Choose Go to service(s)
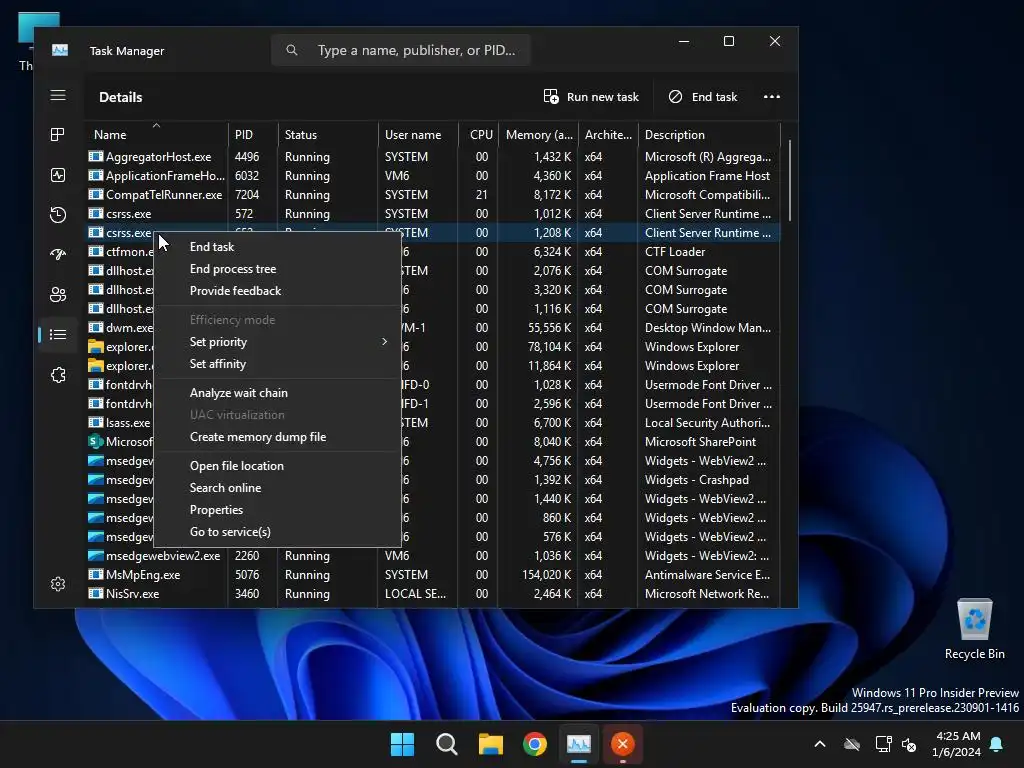Screen dimensions: 1024x768 [x=278, y=533]
